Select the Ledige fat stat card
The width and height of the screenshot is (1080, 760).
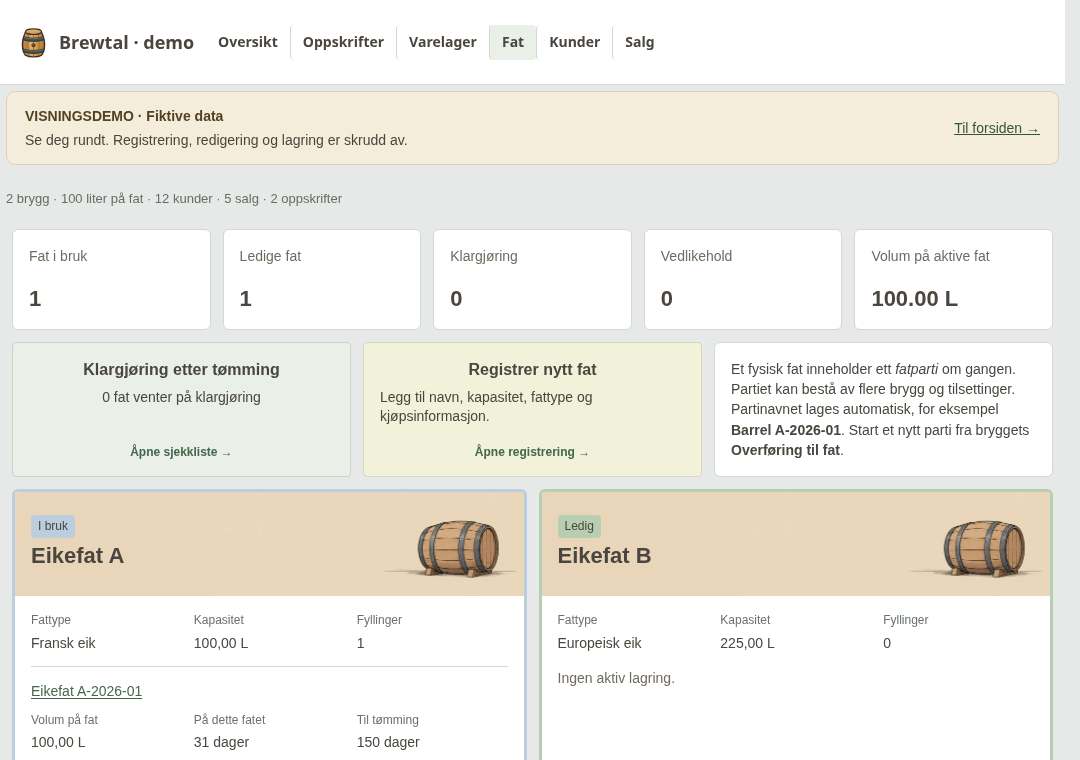coord(322,279)
